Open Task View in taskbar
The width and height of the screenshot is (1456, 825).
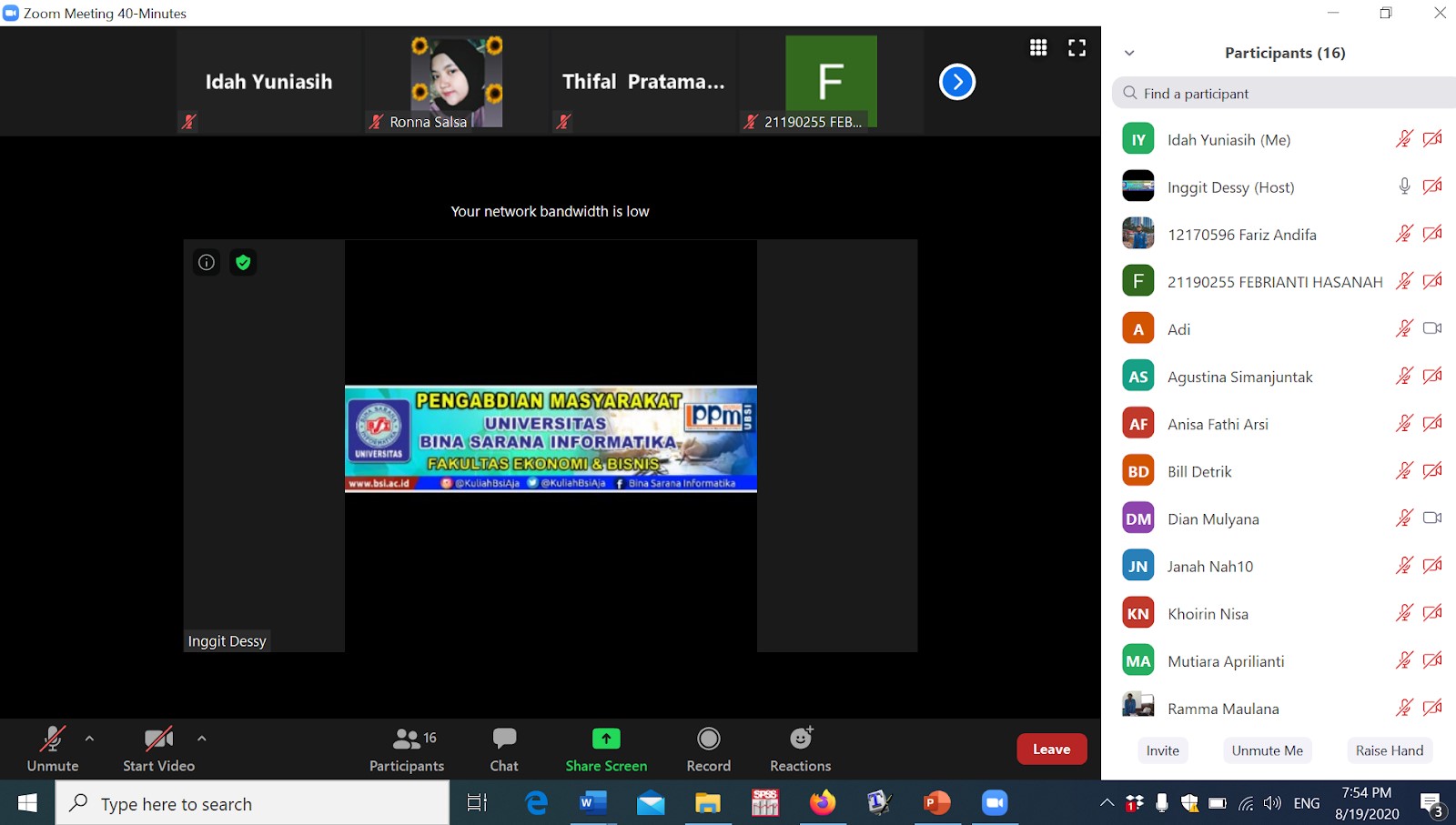(477, 803)
